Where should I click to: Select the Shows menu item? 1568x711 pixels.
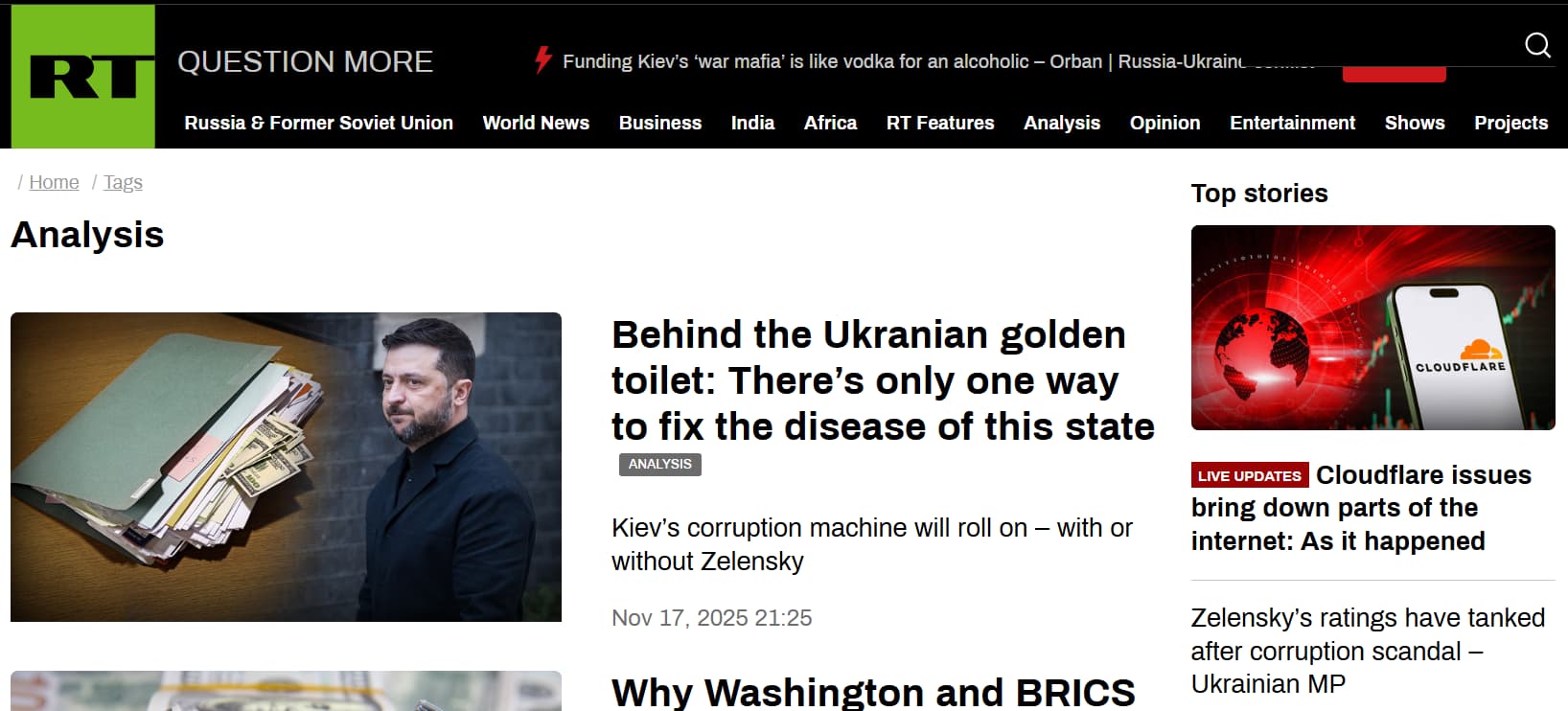1415,123
